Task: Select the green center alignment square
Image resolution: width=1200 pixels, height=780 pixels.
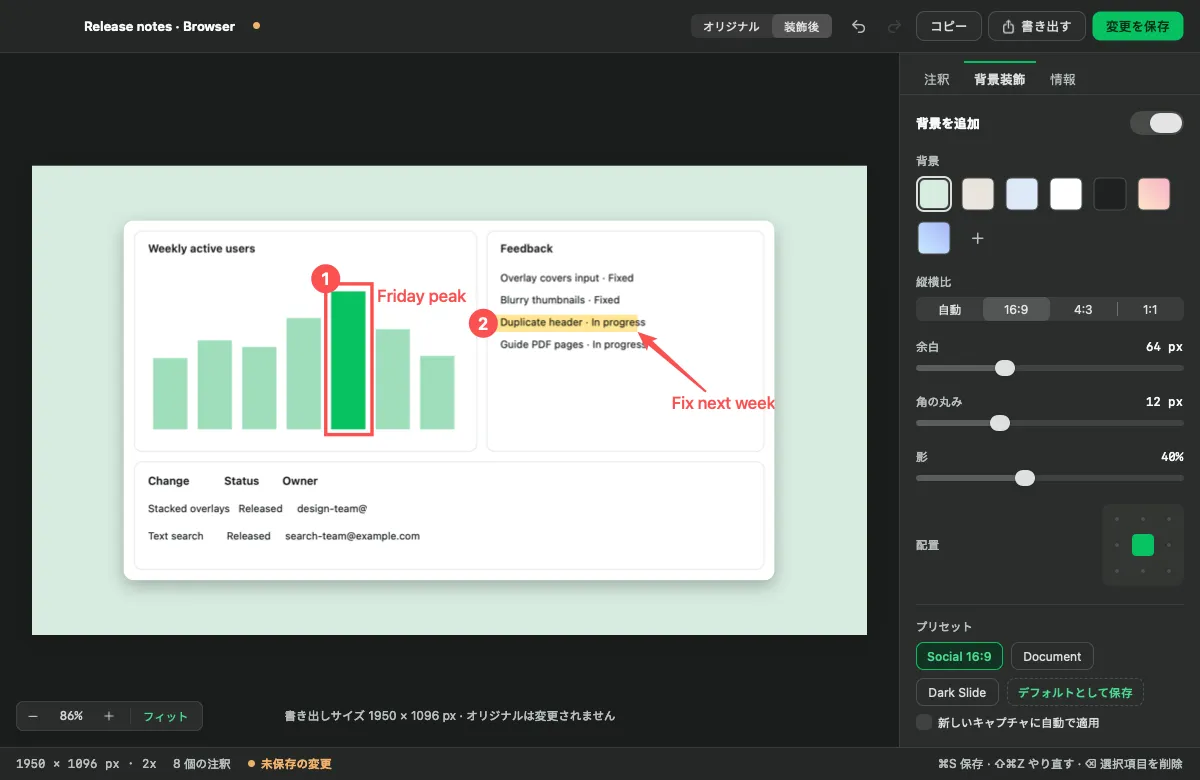Action: pos(1143,545)
